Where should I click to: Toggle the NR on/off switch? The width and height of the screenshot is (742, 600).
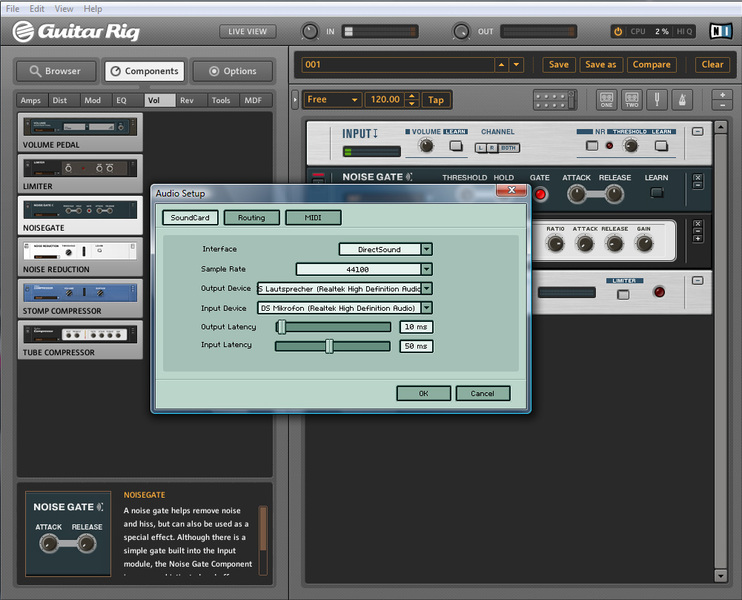click(592, 146)
